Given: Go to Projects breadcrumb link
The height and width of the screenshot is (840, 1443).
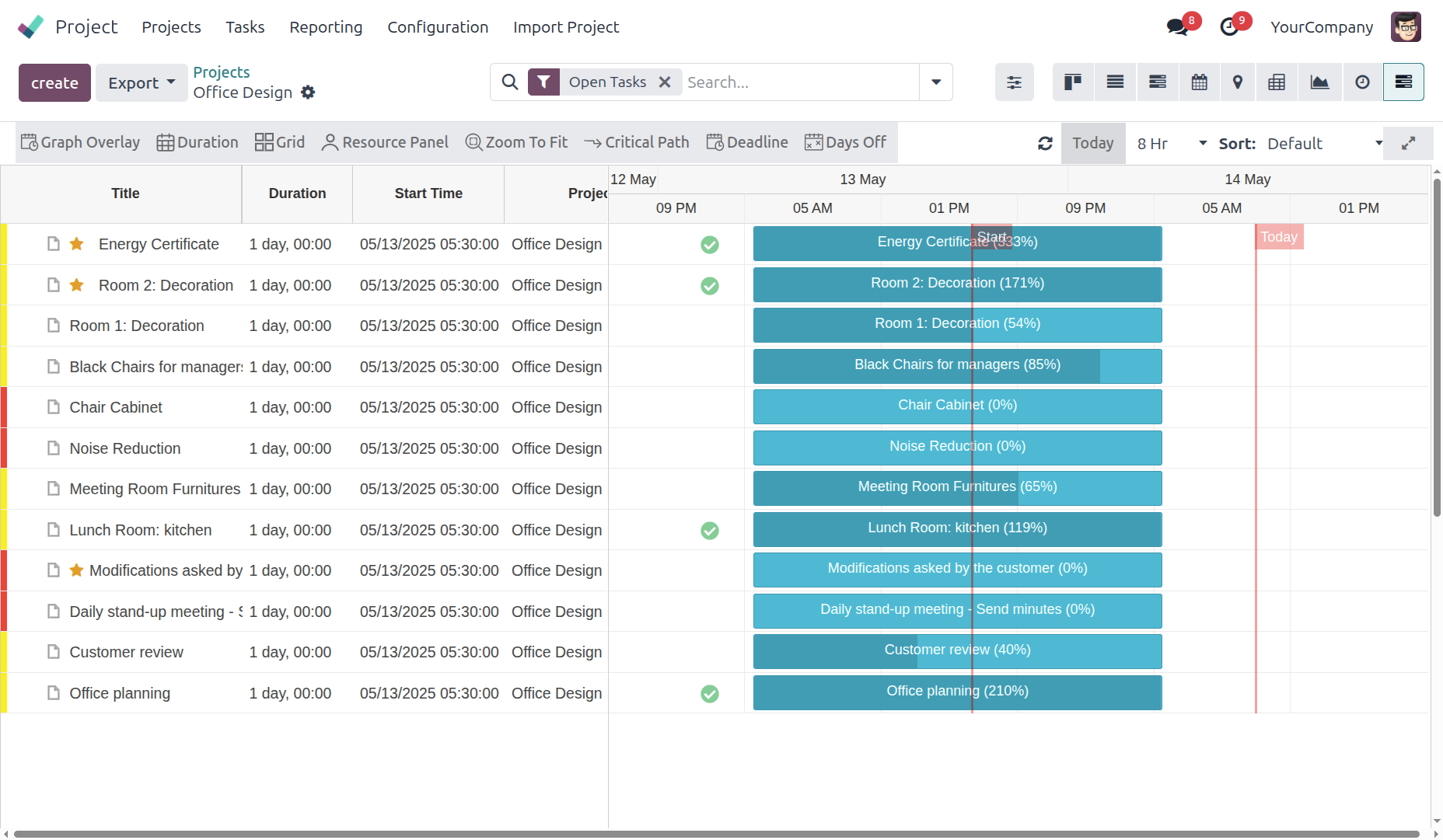Looking at the screenshot, I should [222, 72].
